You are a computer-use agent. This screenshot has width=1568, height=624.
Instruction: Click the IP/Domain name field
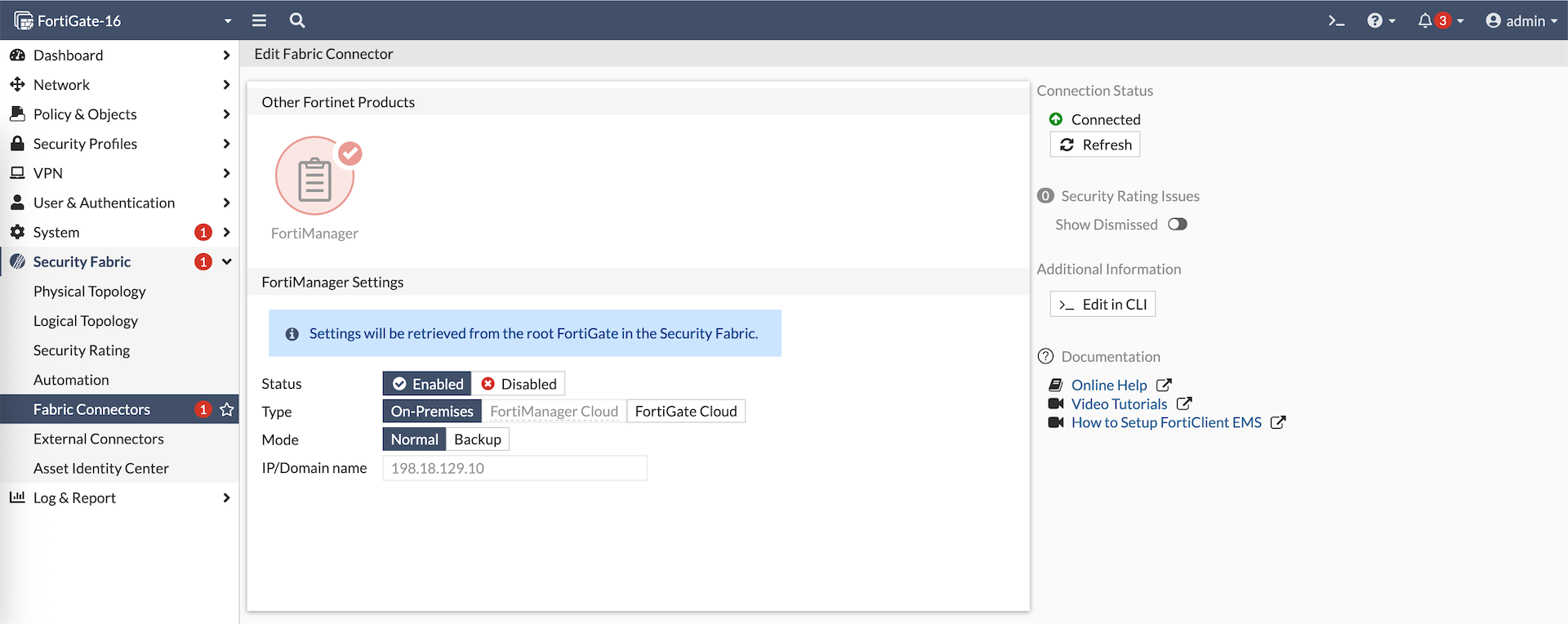tap(514, 468)
